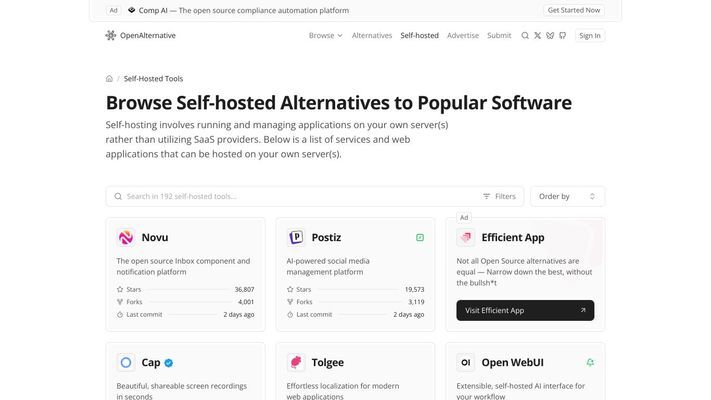Screen dimensions: 711x400
Task: Open the search magnifier in navbar
Action: [525, 35]
